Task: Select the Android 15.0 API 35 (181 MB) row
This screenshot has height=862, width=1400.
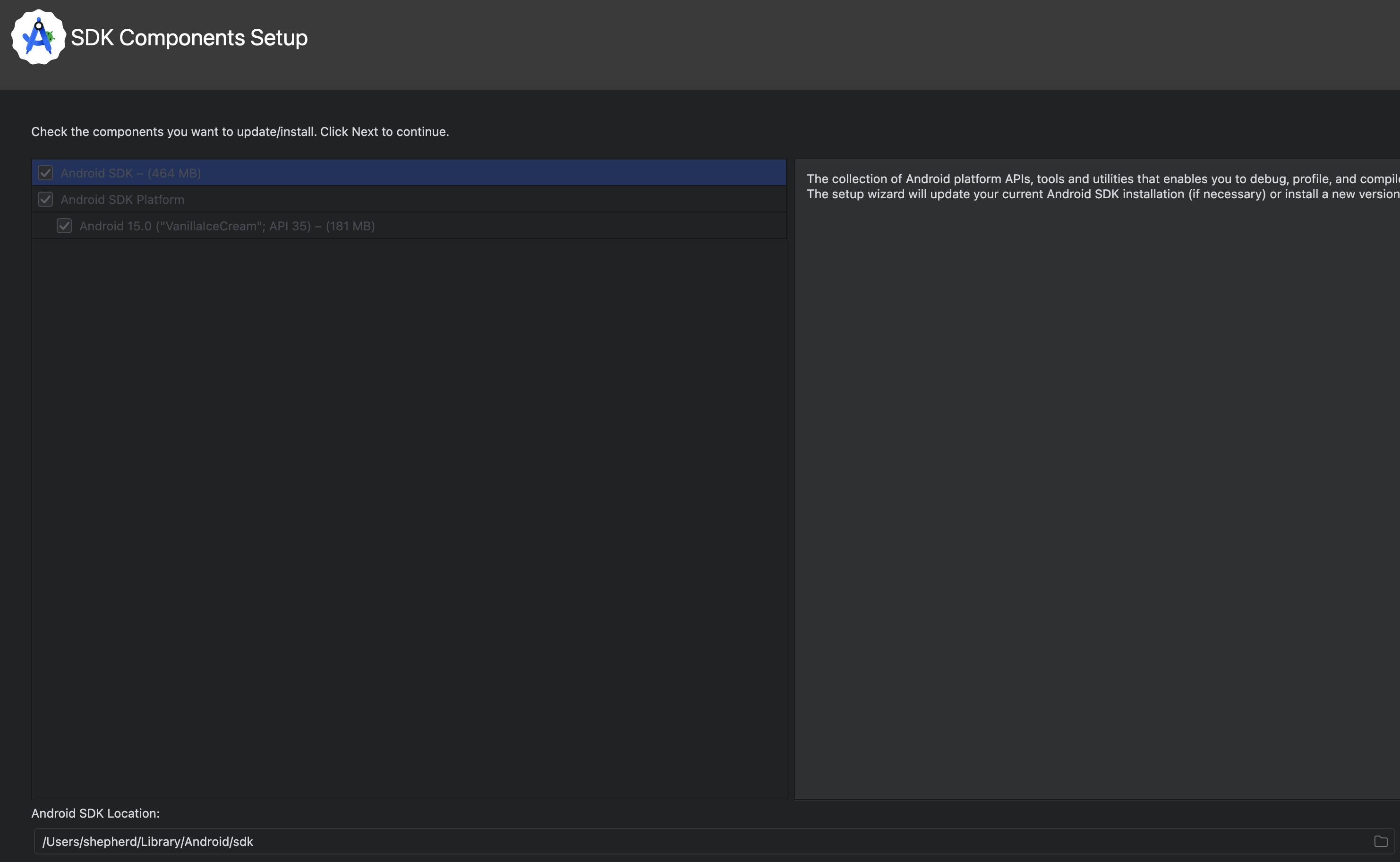Action: point(409,226)
